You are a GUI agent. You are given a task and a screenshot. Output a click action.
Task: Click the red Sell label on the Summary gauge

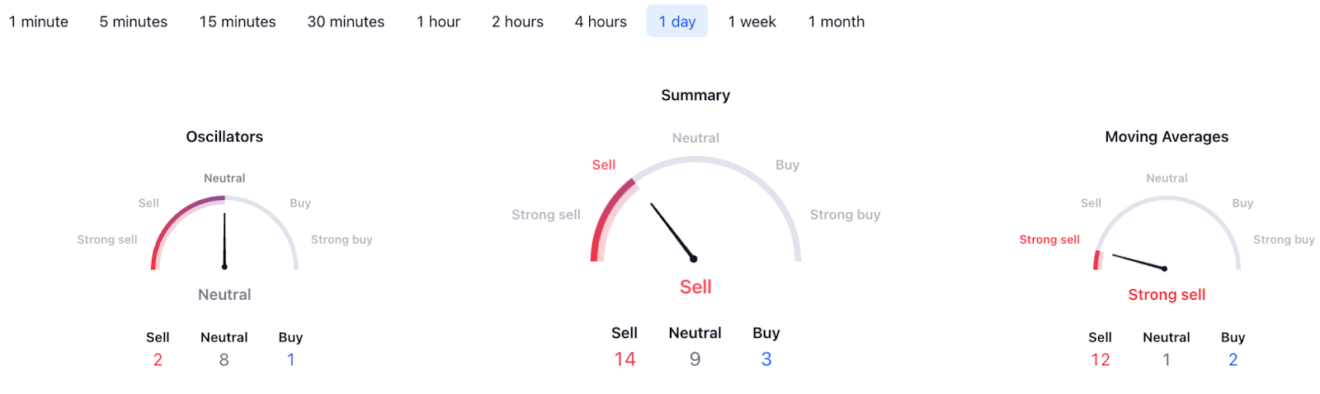(604, 165)
